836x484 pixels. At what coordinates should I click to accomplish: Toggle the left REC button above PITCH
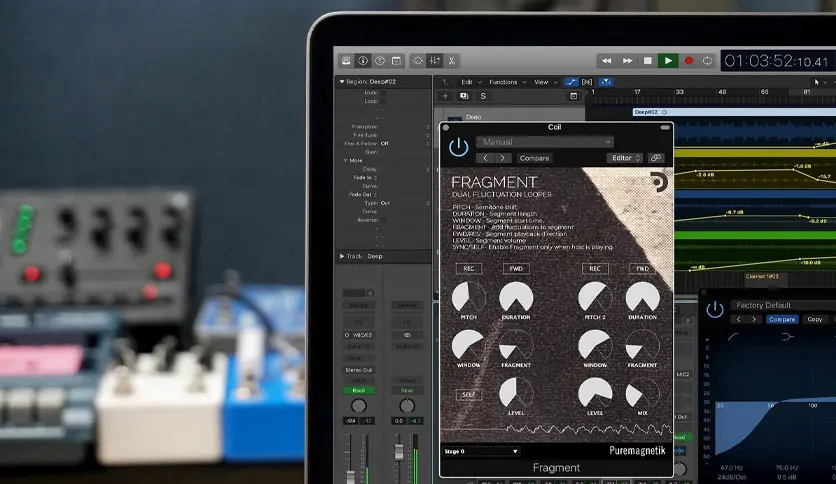469,269
